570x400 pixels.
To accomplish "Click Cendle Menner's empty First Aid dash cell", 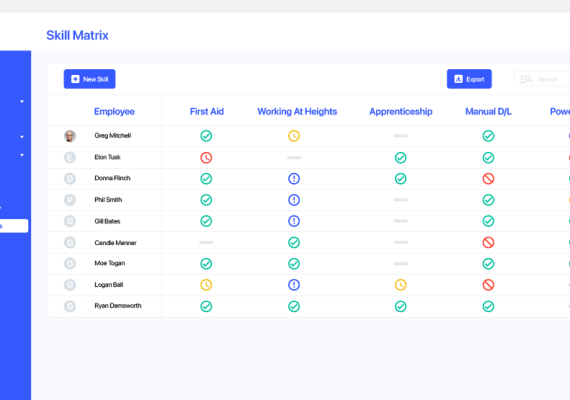I will pos(206,242).
